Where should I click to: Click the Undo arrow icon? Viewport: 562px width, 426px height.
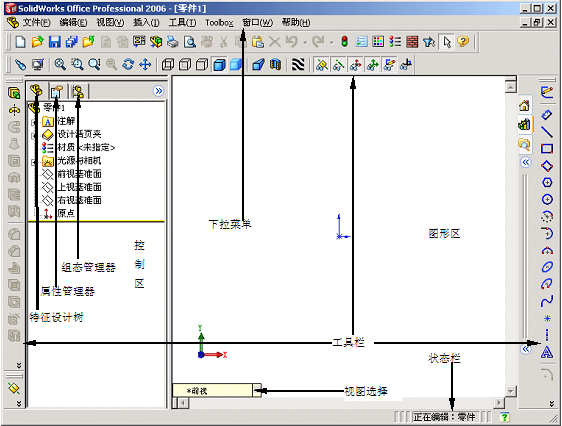(x=292, y=42)
